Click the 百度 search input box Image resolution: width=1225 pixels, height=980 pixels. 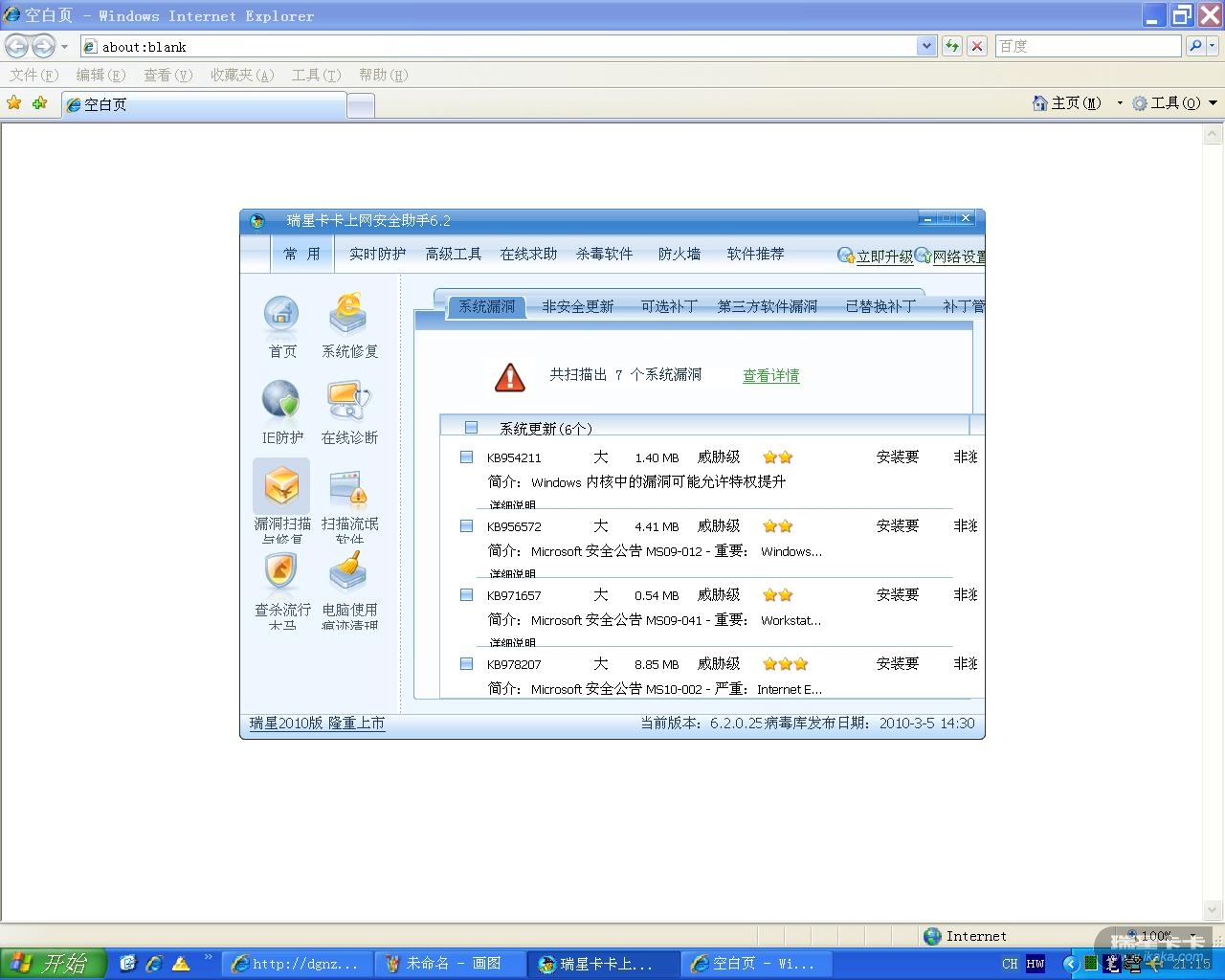(x=1088, y=46)
